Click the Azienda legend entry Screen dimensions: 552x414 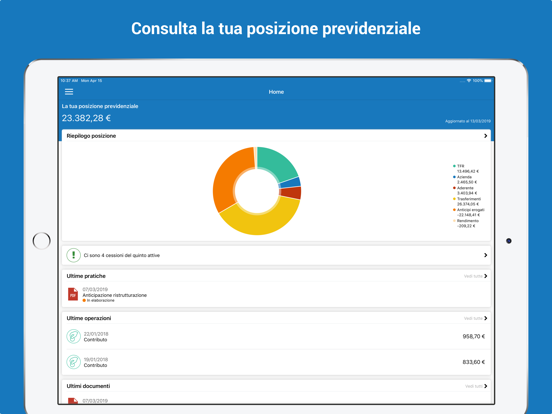(465, 180)
